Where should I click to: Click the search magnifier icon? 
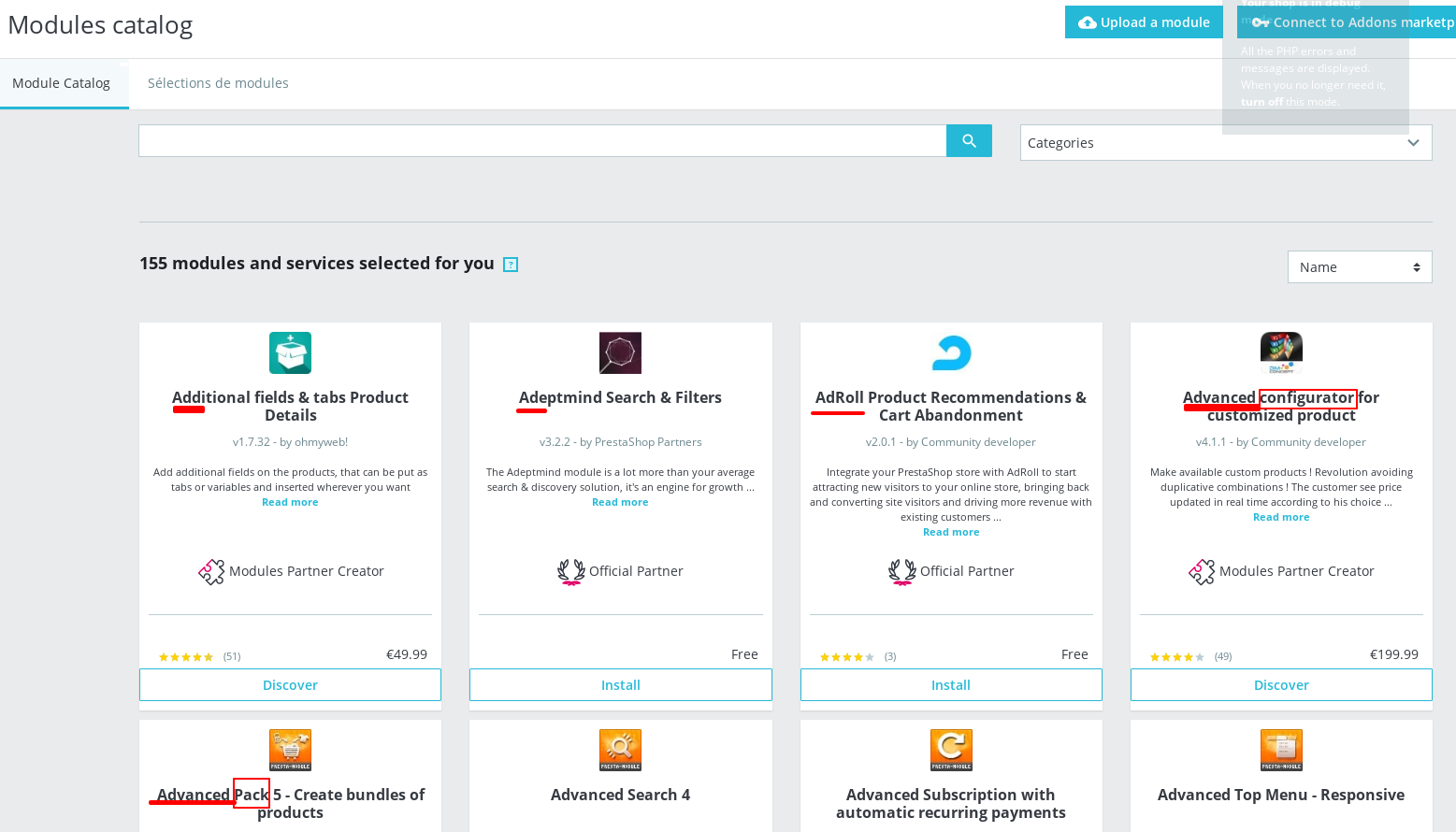point(969,140)
